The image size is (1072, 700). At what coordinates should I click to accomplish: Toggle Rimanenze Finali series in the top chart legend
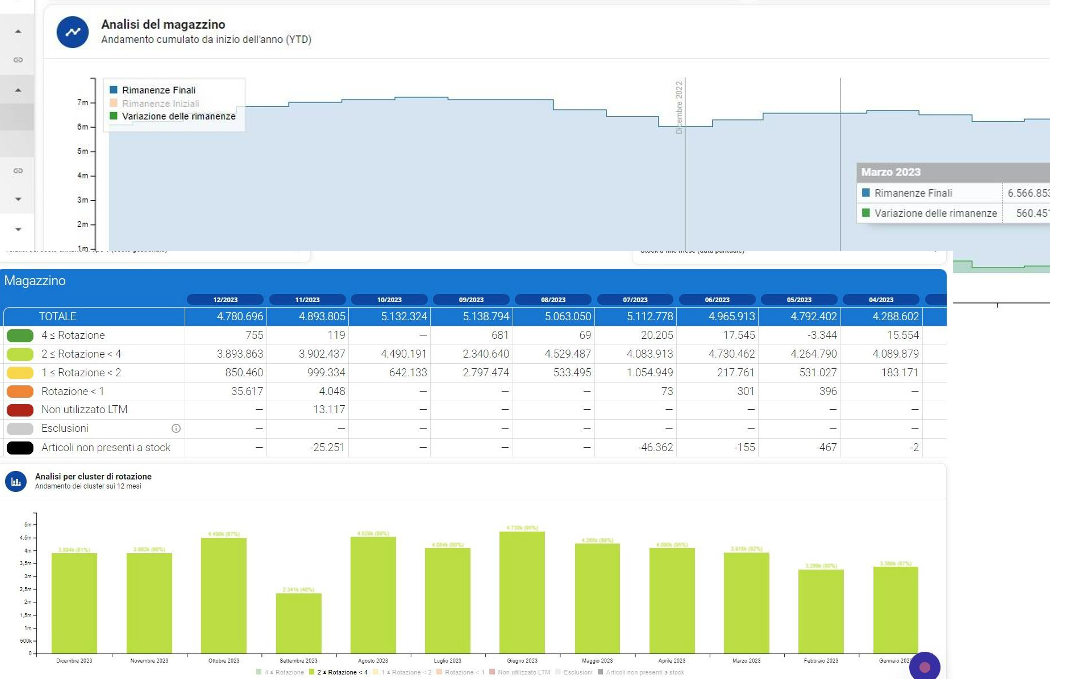152,90
